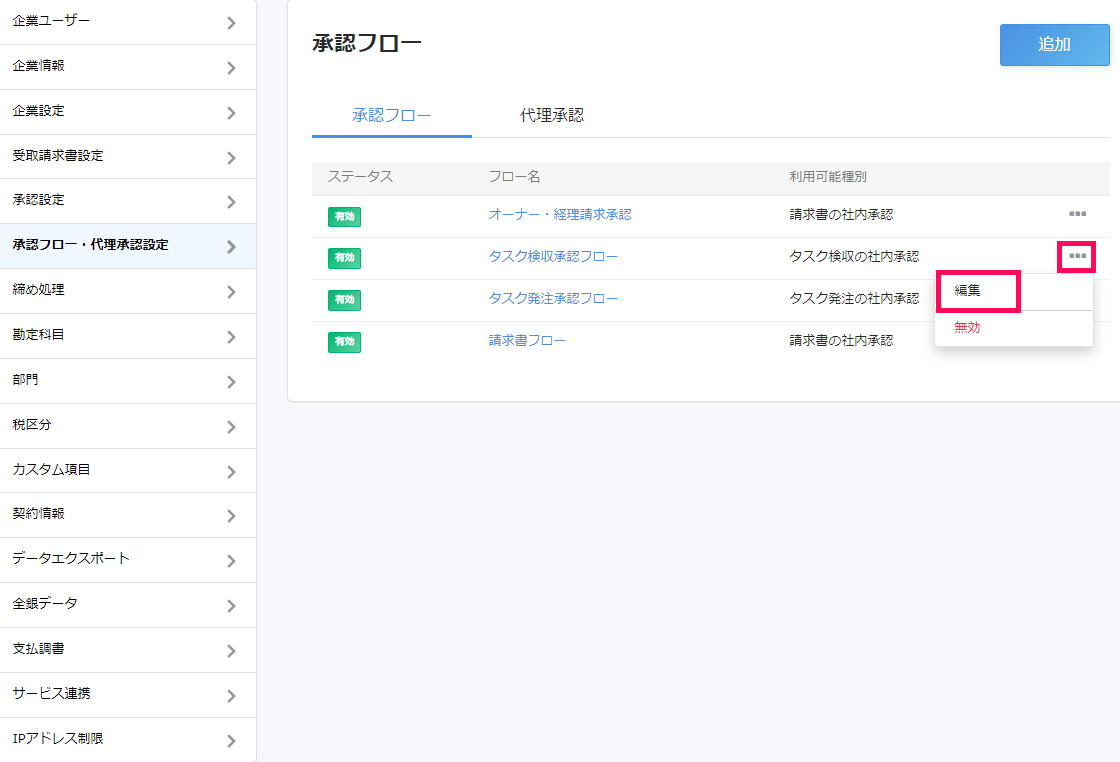This screenshot has height=762, width=1120.
Task: Click the chevron beside サービス連携
Action: (x=231, y=696)
